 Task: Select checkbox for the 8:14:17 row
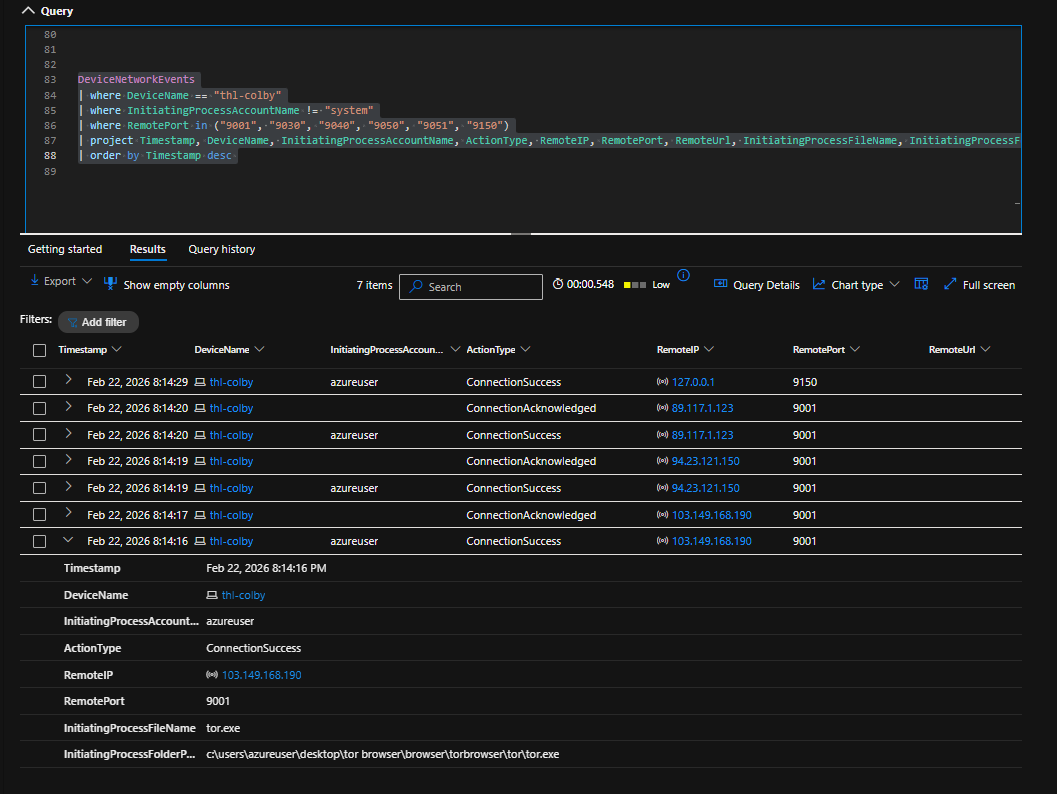39,515
